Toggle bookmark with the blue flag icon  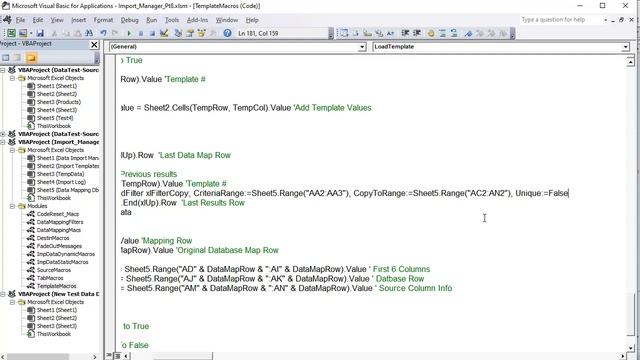point(468,33)
